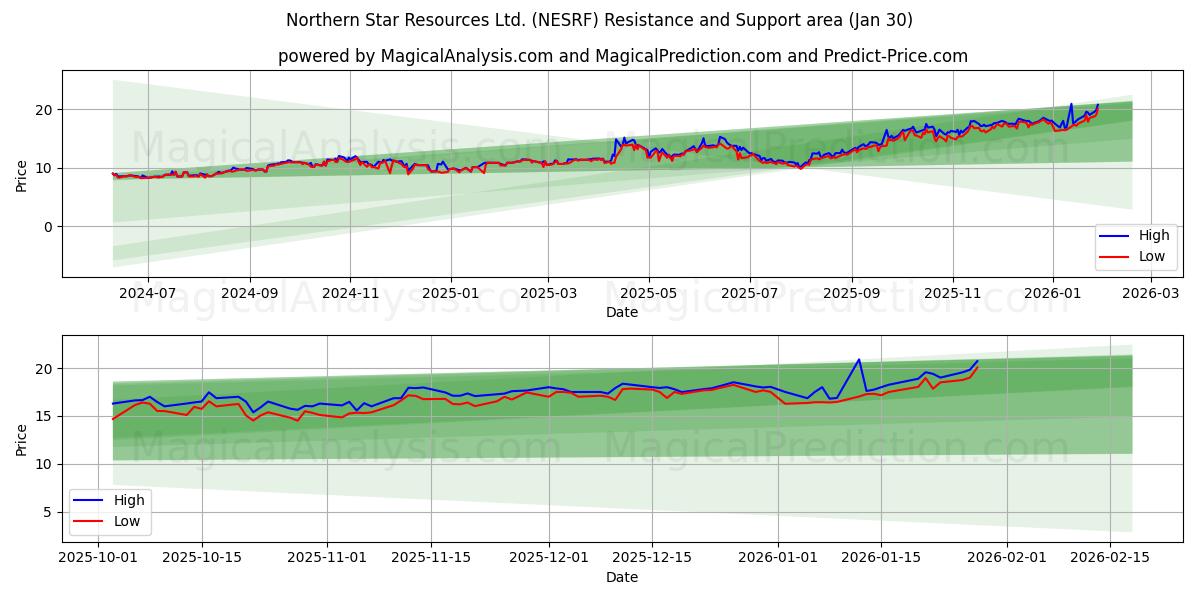Click the lower chart 'Date' axis label

(622, 577)
